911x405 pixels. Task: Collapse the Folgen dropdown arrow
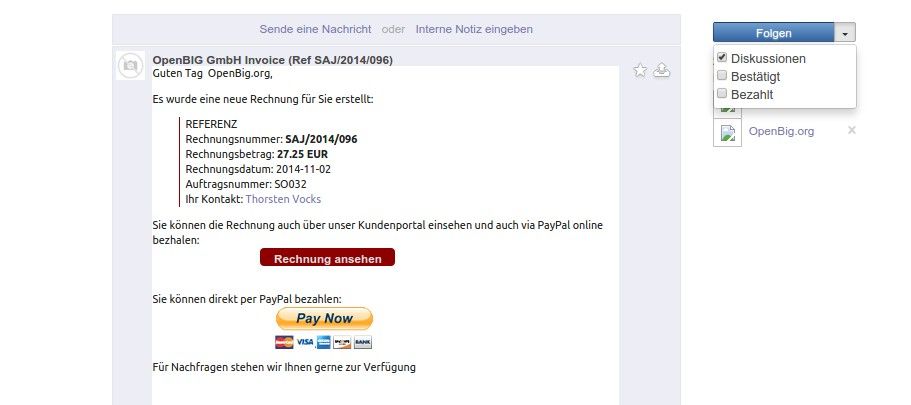[845, 33]
